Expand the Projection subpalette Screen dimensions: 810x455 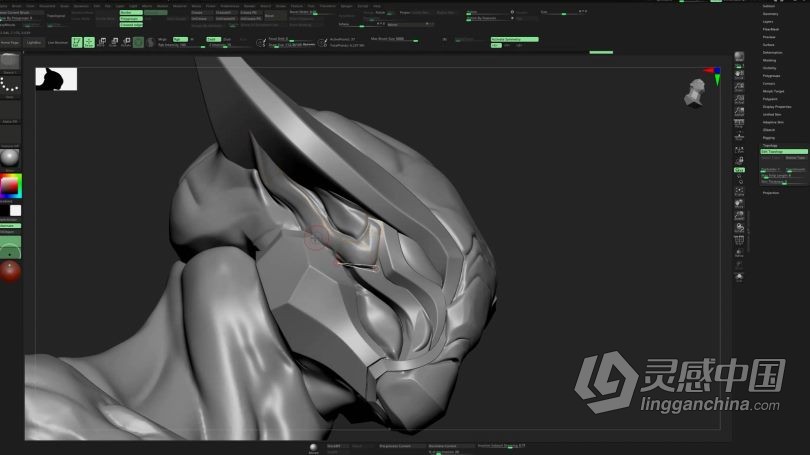pos(771,193)
